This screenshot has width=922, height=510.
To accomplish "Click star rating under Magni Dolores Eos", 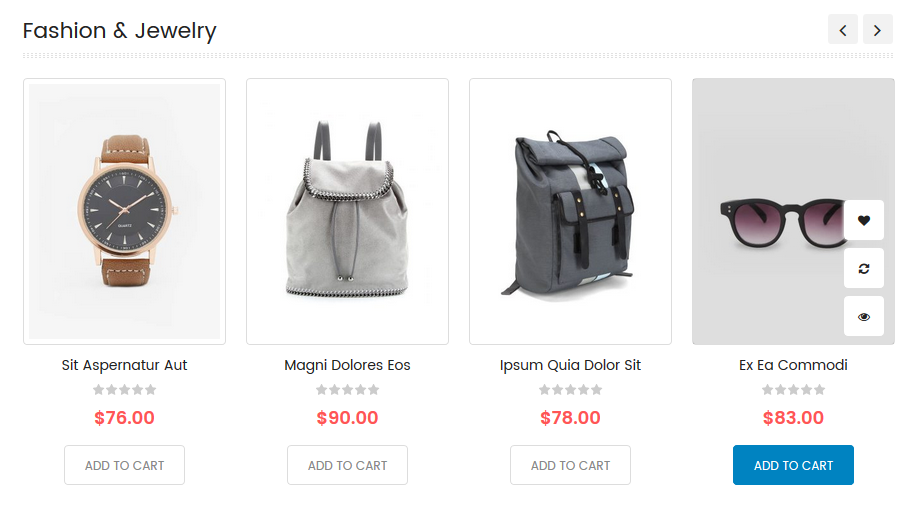I will point(348,389).
